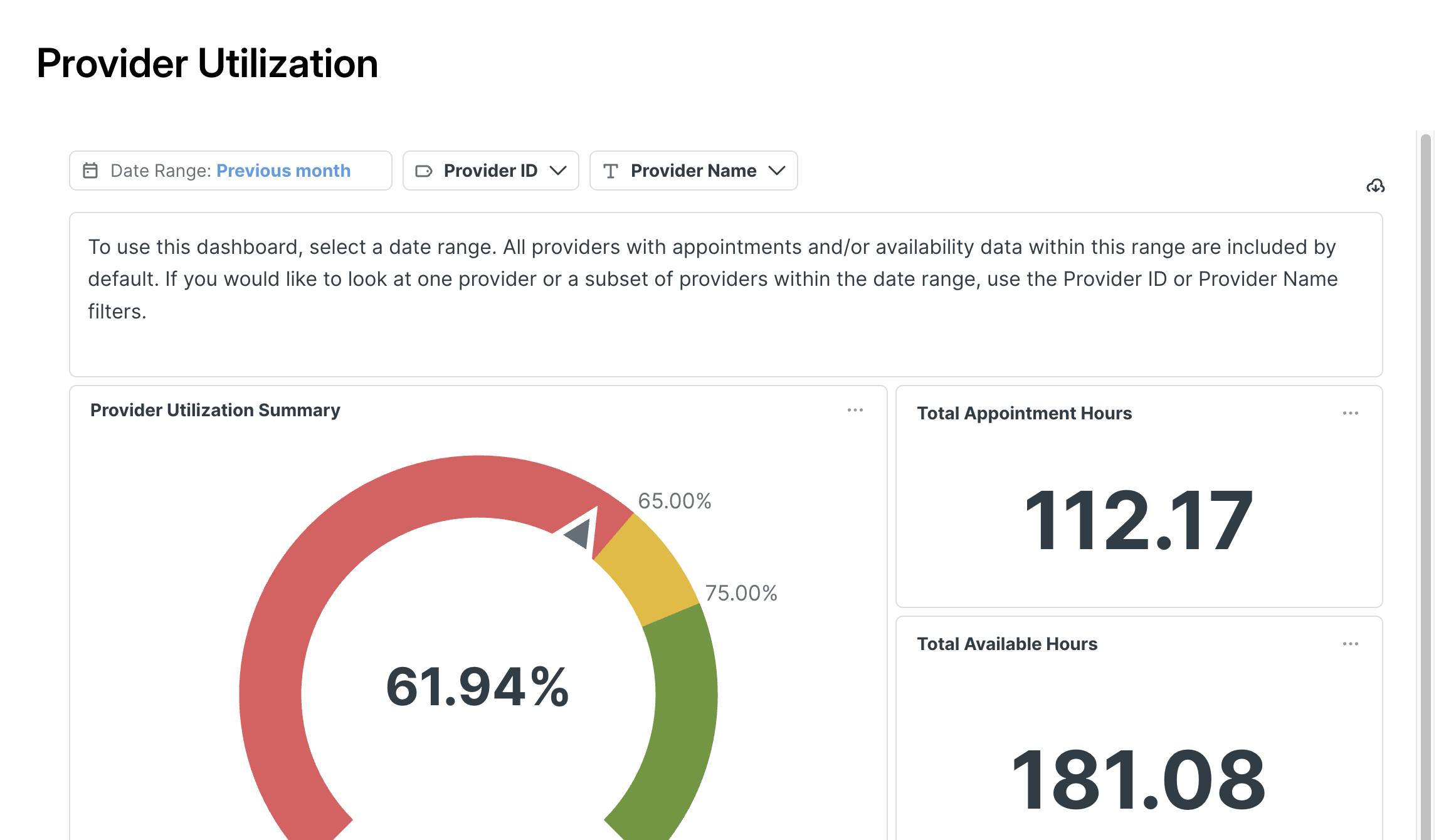Viewport: 1456px width, 840px height.
Task: Click the calendar icon in Date Range
Action: 90,171
